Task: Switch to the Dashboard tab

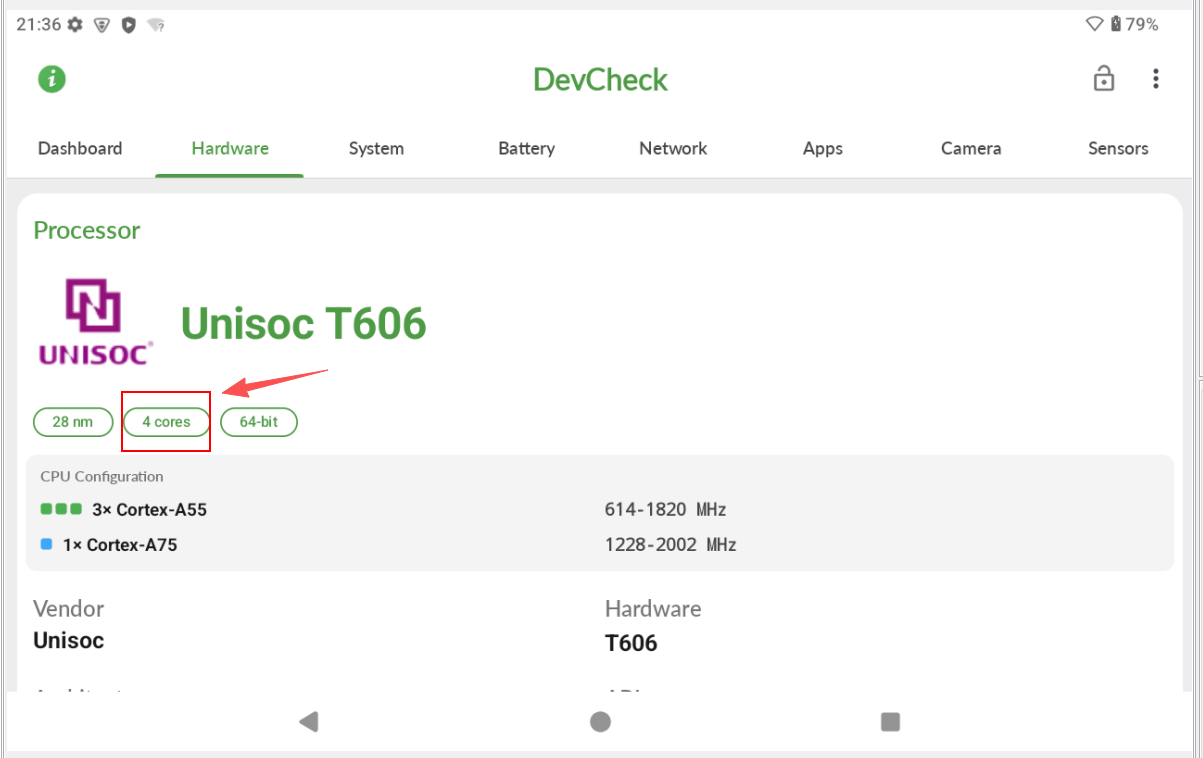Action: point(80,148)
